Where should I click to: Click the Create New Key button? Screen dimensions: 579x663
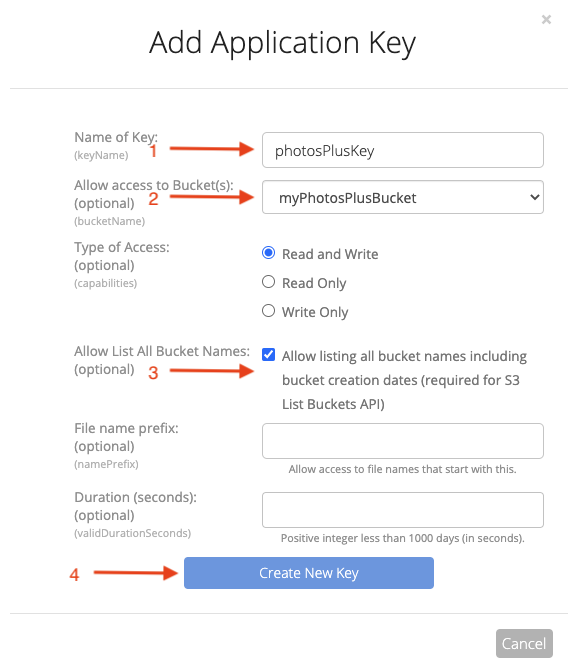point(309,573)
